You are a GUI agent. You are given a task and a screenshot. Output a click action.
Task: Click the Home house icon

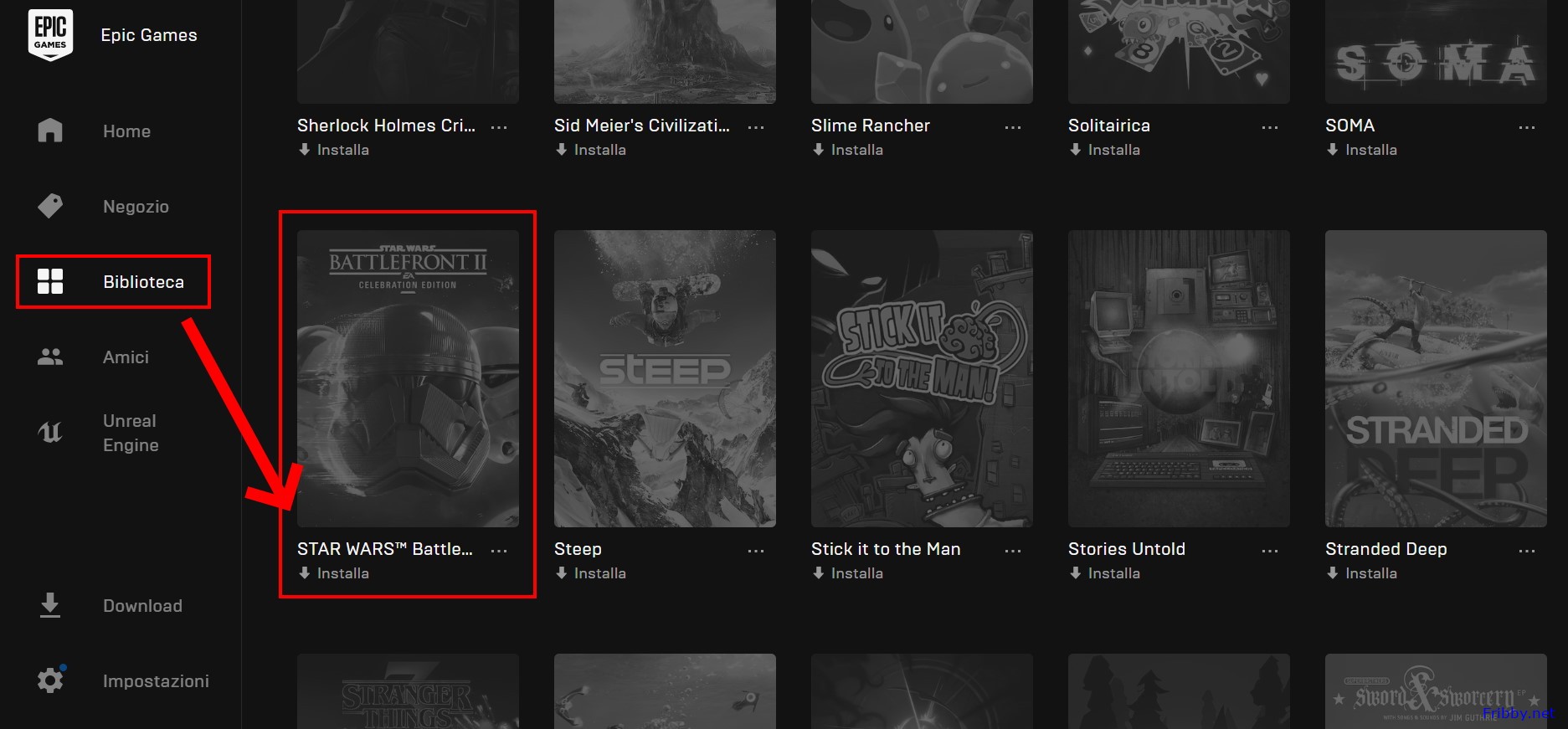[x=50, y=131]
